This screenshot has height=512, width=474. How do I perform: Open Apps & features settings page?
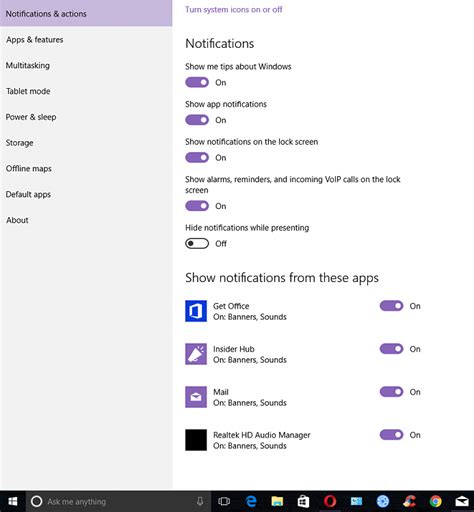[35, 40]
